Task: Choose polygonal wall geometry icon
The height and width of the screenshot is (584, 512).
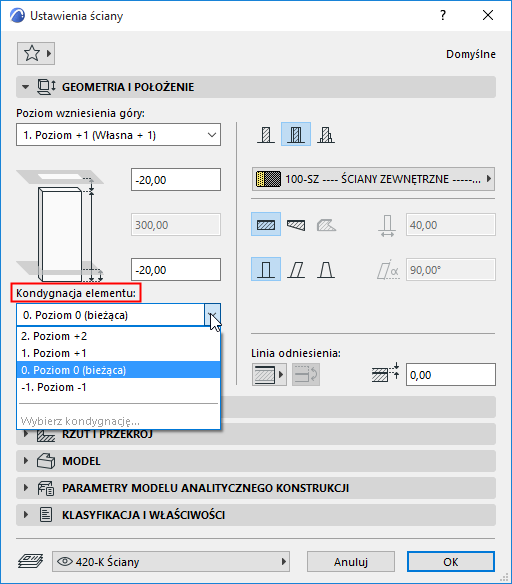Action: (x=326, y=225)
